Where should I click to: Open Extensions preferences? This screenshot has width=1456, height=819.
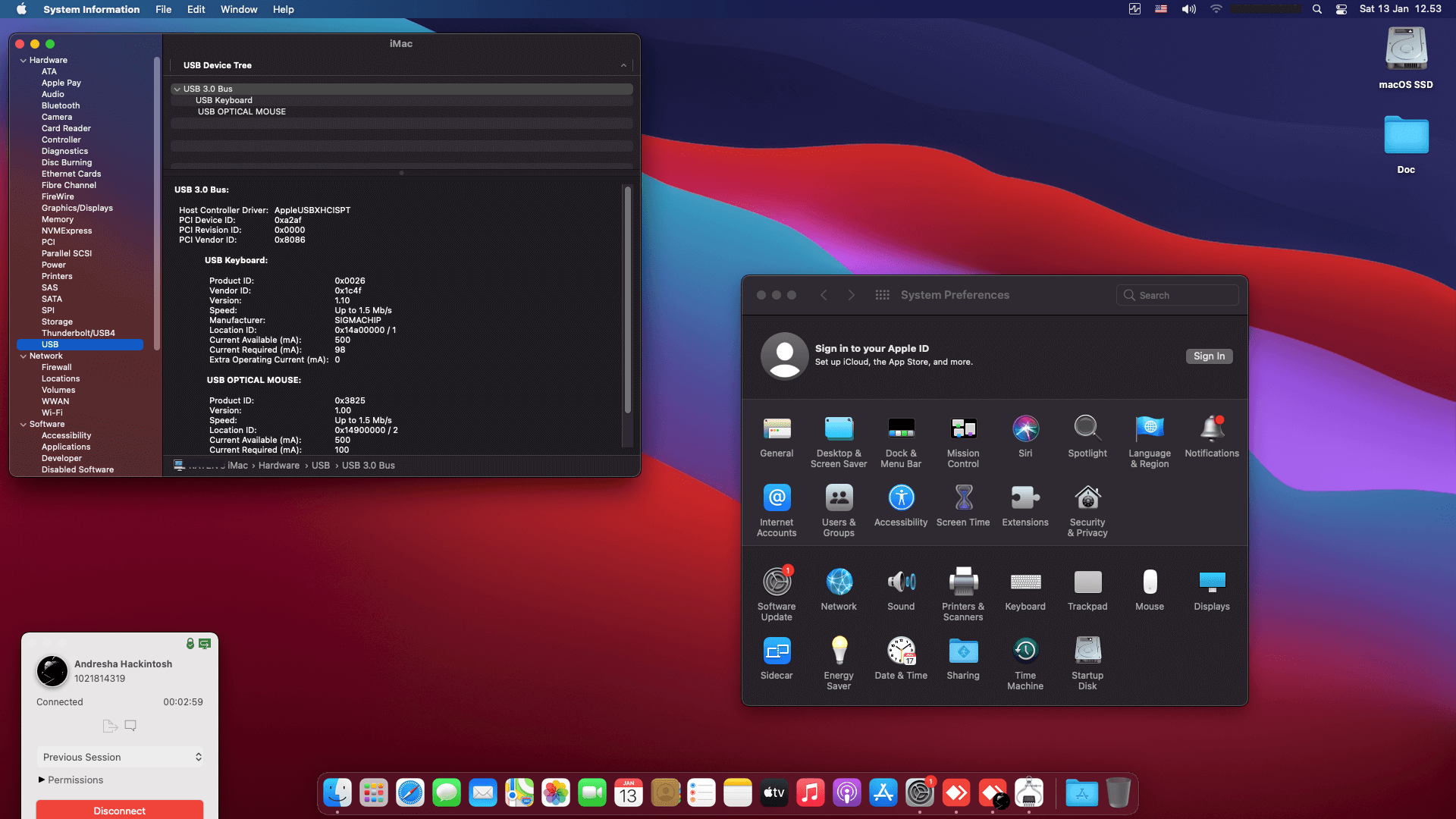coord(1025,506)
